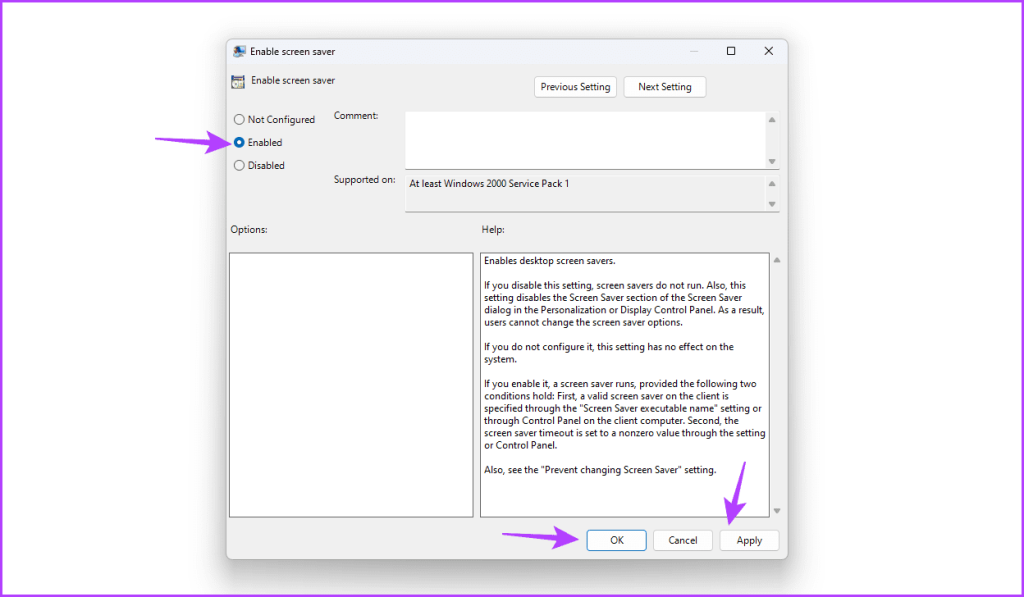Close the Enable screen saver dialog
The height and width of the screenshot is (597, 1024).
(768, 51)
